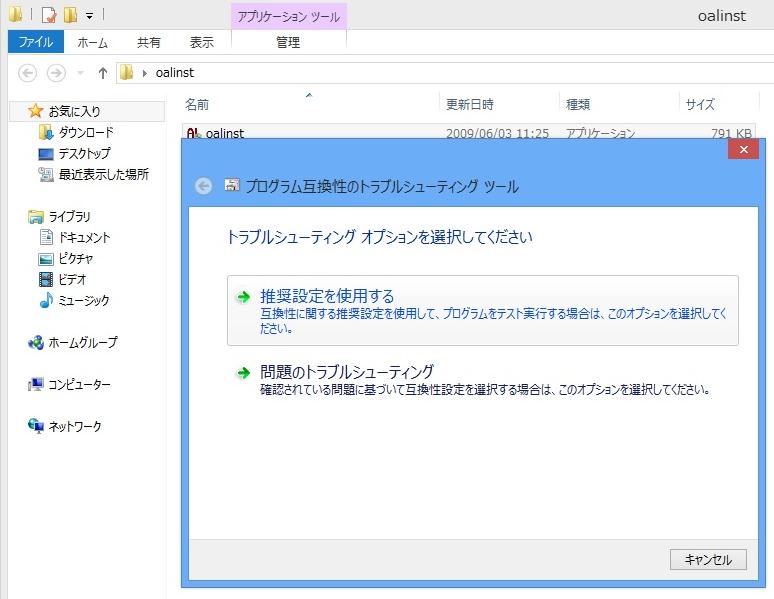774x599 pixels.
Task: Open the ビデオ library
Action: 72,280
